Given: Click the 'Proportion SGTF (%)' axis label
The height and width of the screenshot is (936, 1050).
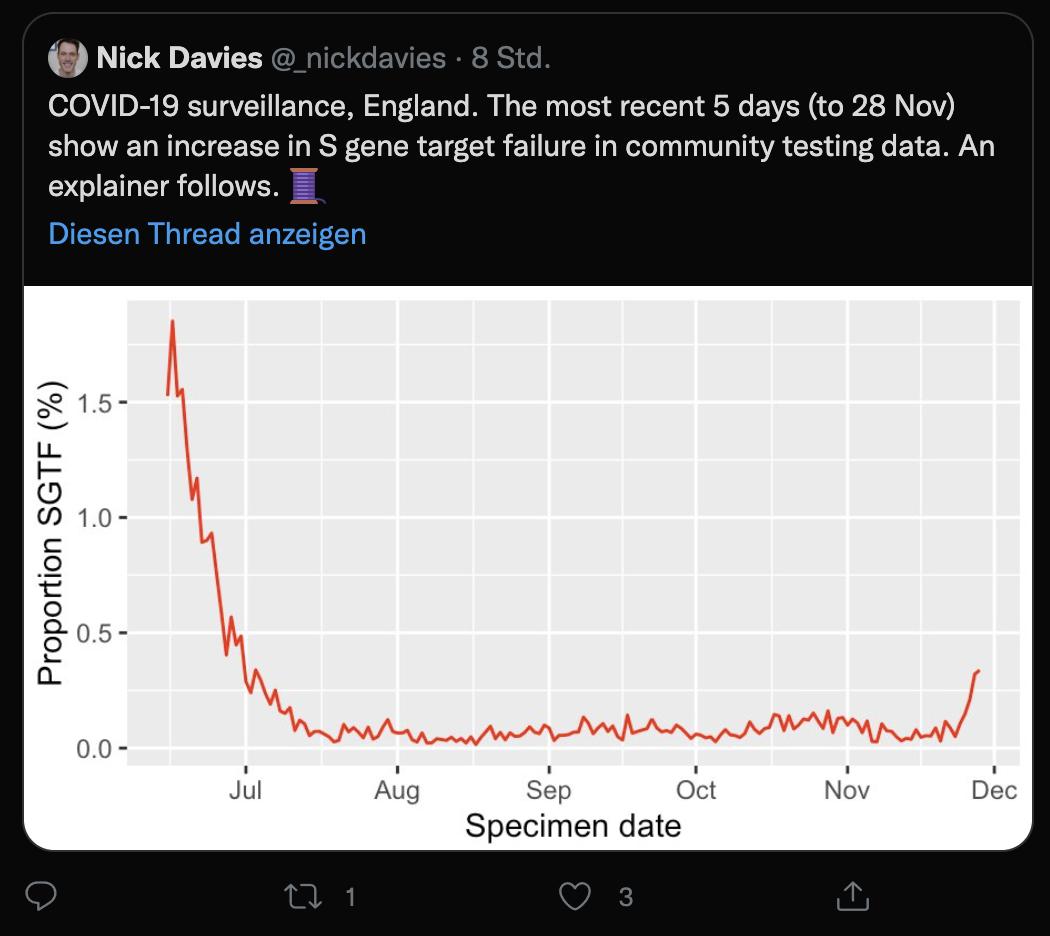Looking at the screenshot, I should pyautogui.click(x=50, y=534).
